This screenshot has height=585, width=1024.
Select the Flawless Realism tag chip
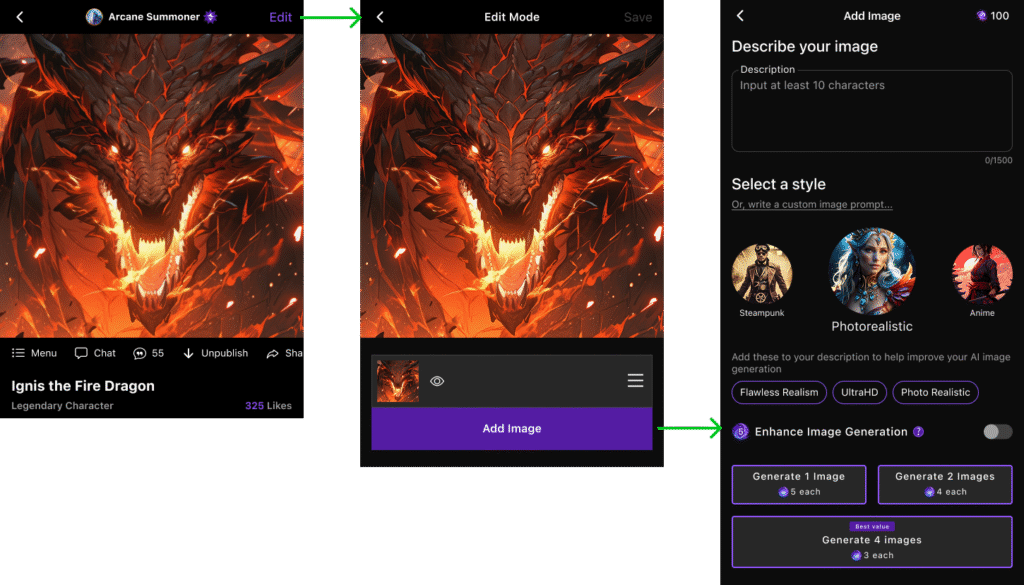point(779,392)
